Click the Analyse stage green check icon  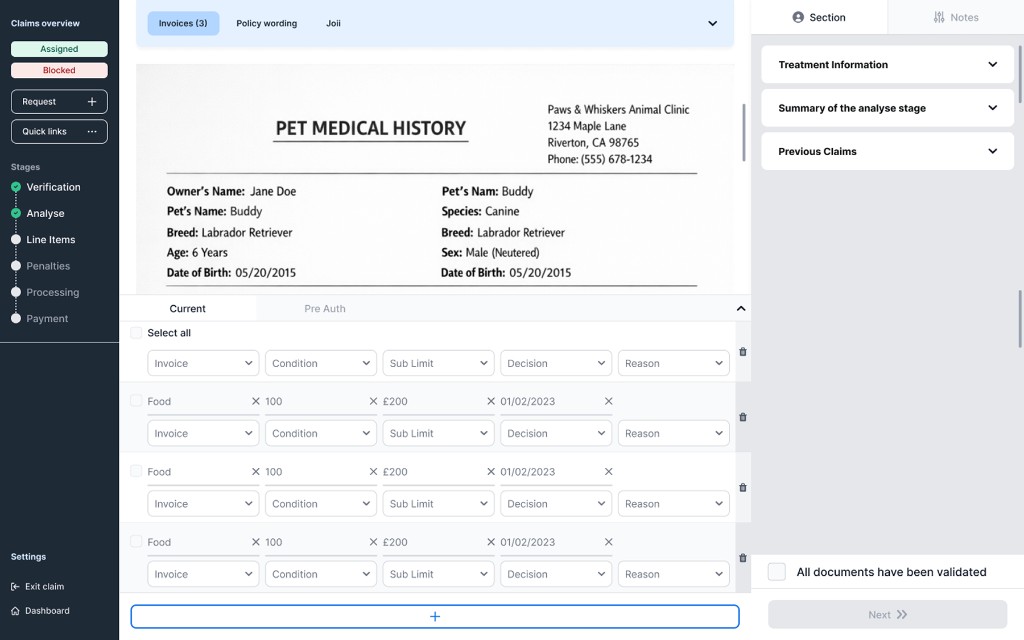click(x=16, y=214)
